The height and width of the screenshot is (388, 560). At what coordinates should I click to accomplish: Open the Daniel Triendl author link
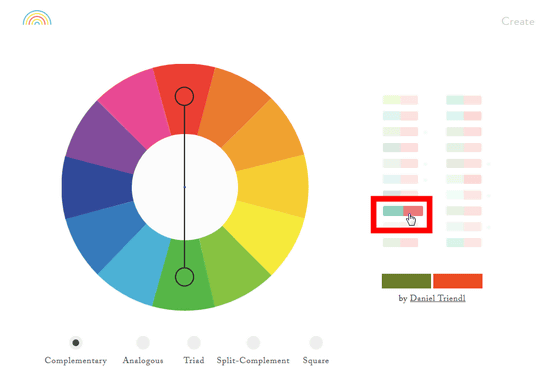coord(438,298)
